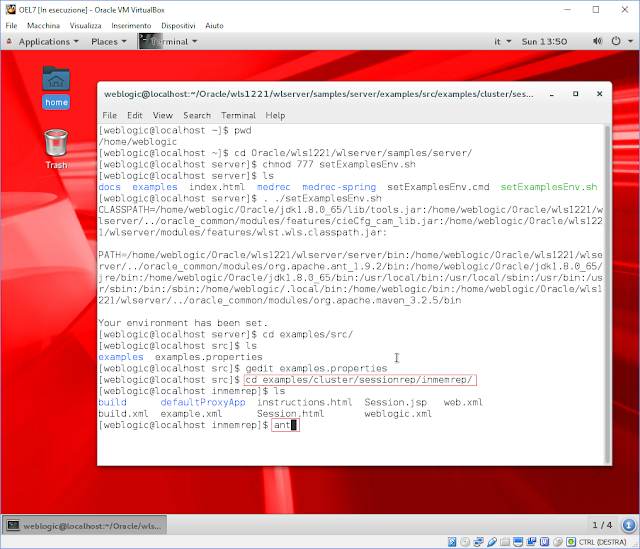Screen dimensions: 640x549
Task: Click the VirtualBox display status icon
Action: [518, 542]
